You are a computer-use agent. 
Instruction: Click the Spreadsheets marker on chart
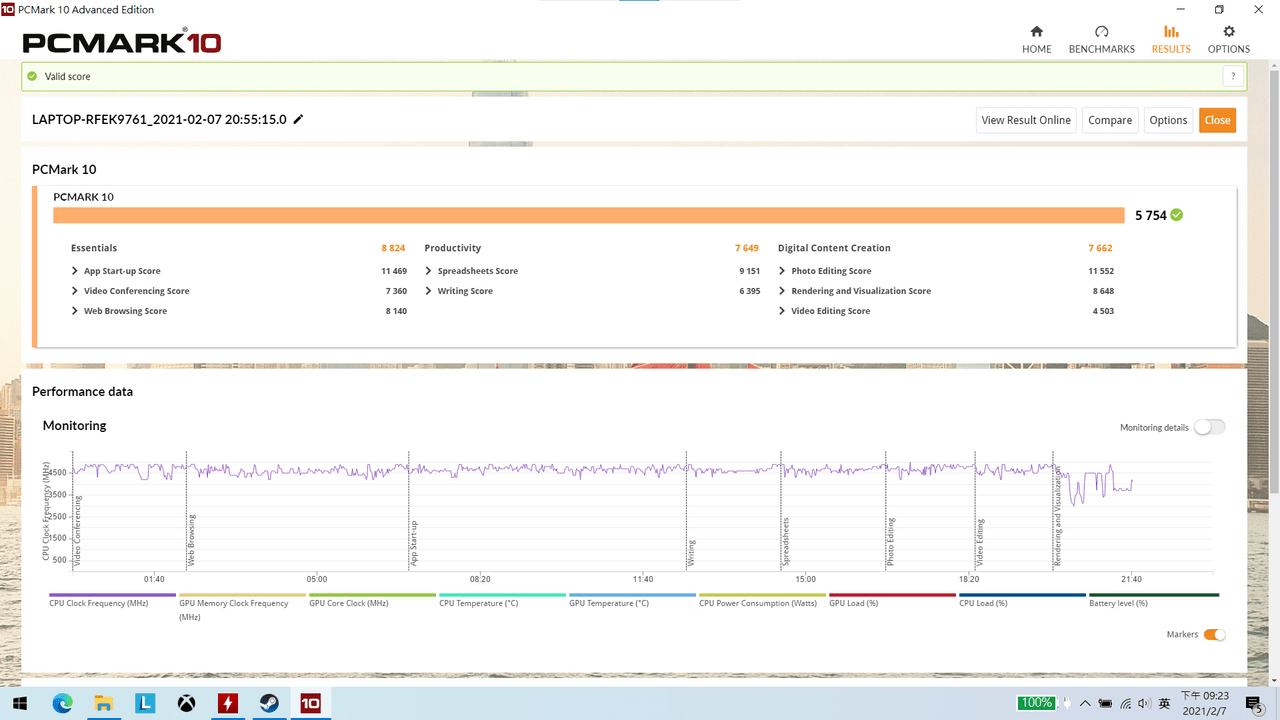click(786, 542)
